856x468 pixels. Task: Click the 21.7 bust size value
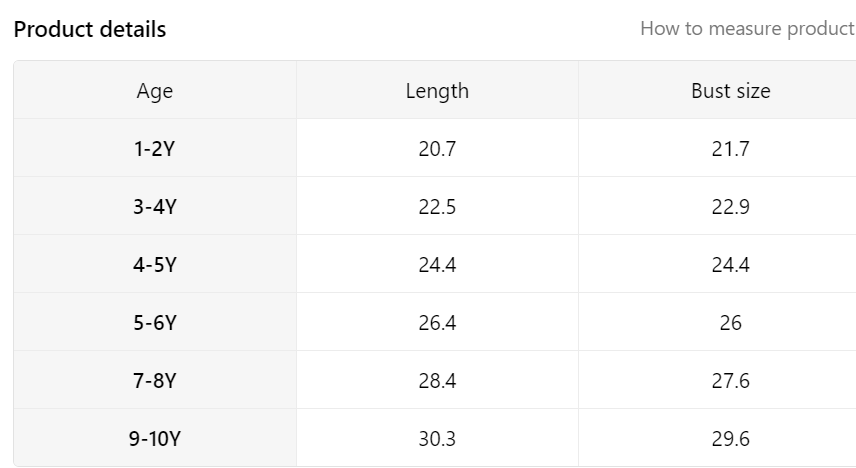tap(731, 149)
